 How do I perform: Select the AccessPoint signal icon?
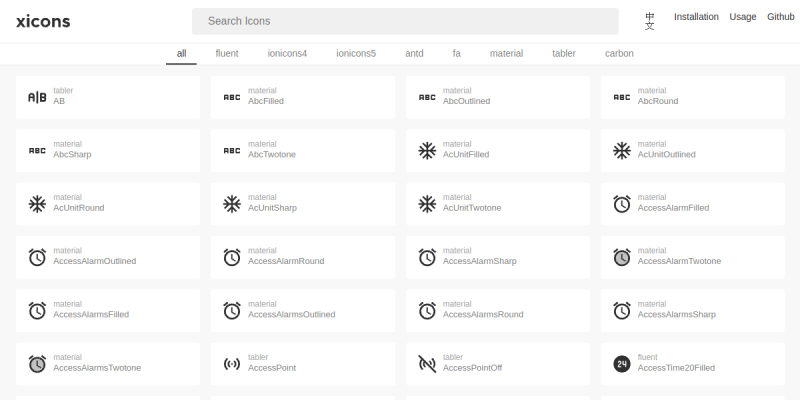click(232, 364)
